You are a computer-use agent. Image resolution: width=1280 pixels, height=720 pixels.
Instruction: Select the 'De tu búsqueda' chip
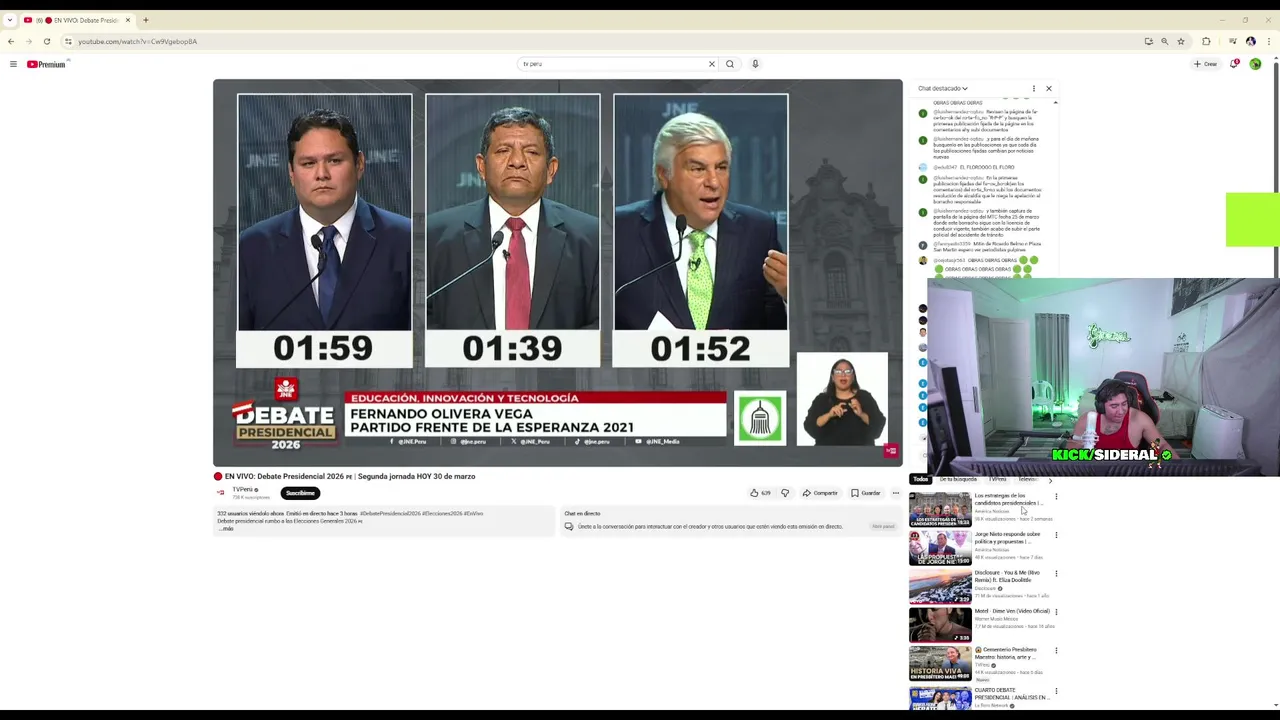tap(958, 480)
